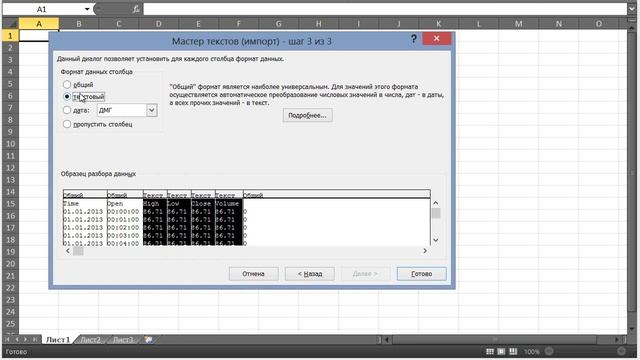Open the Name Box dropdown arrow

[87, 9]
